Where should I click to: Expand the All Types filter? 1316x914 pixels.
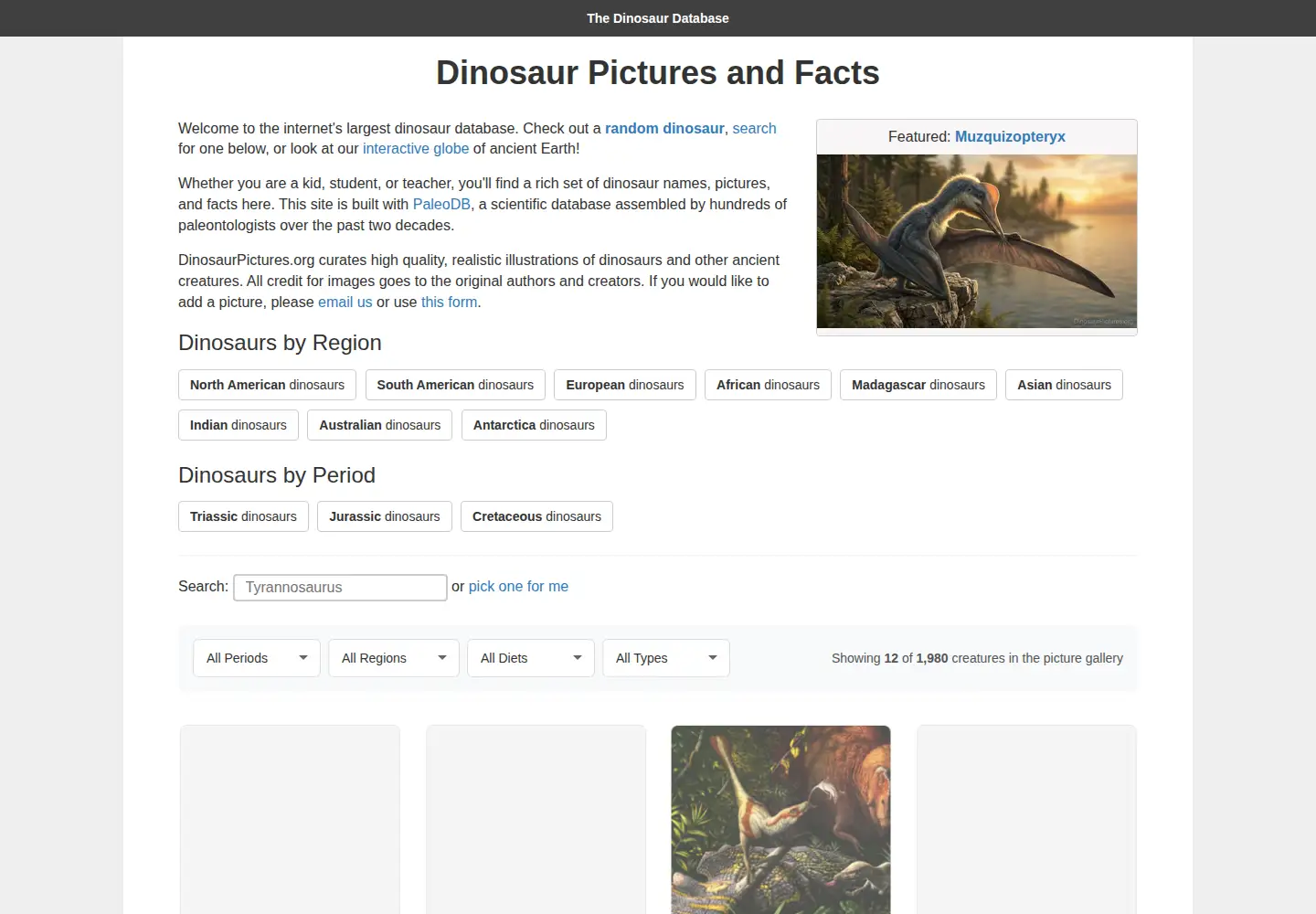[666, 658]
